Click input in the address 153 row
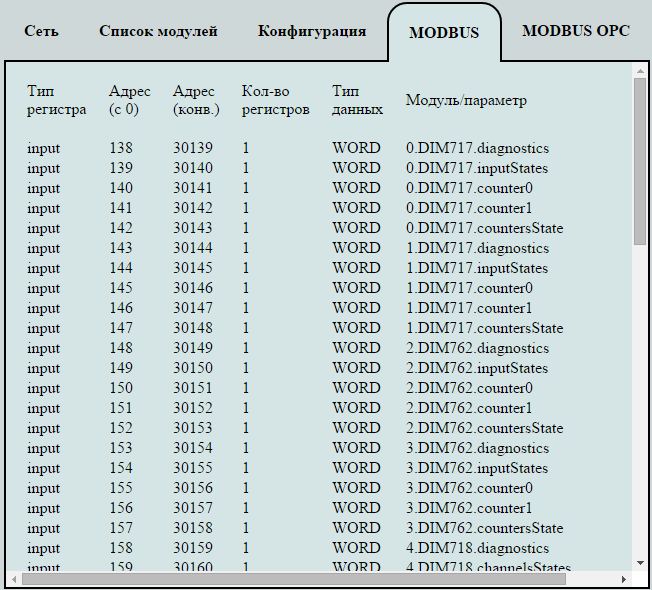 44,448
